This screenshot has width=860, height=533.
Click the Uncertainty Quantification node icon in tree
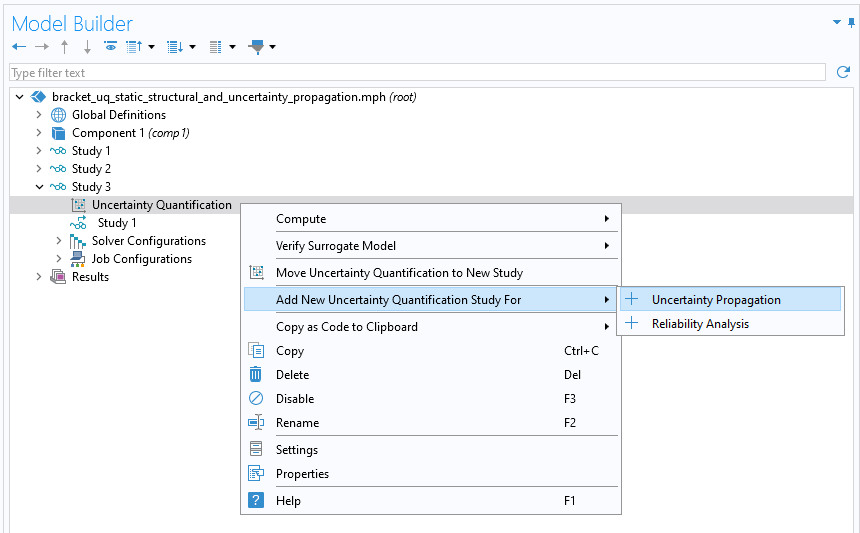pyautogui.click(x=79, y=205)
